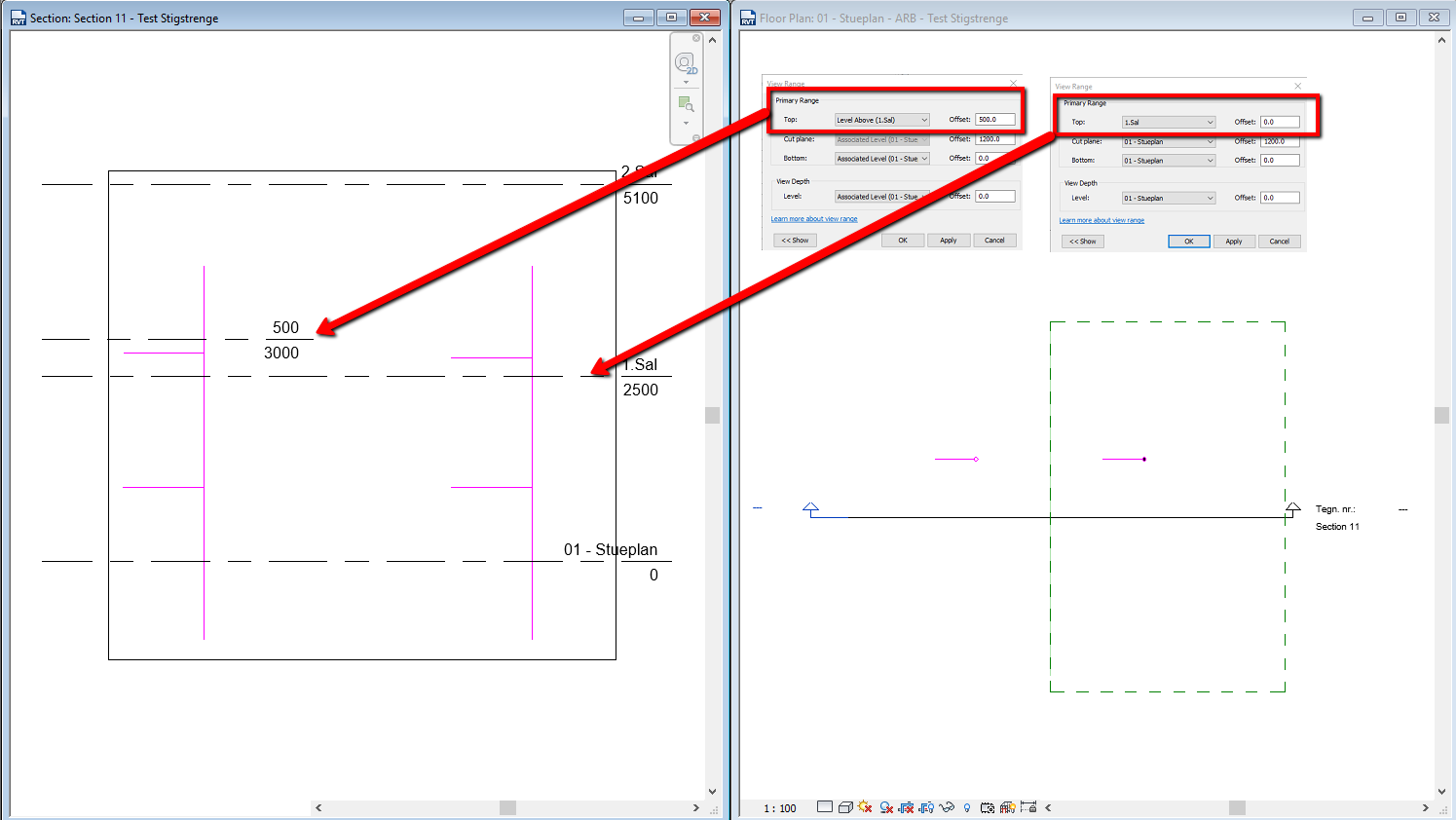Activate Temporary Hide/Isolate glasses icon
This screenshot has width=1456, height=820.
pos(947,807)
